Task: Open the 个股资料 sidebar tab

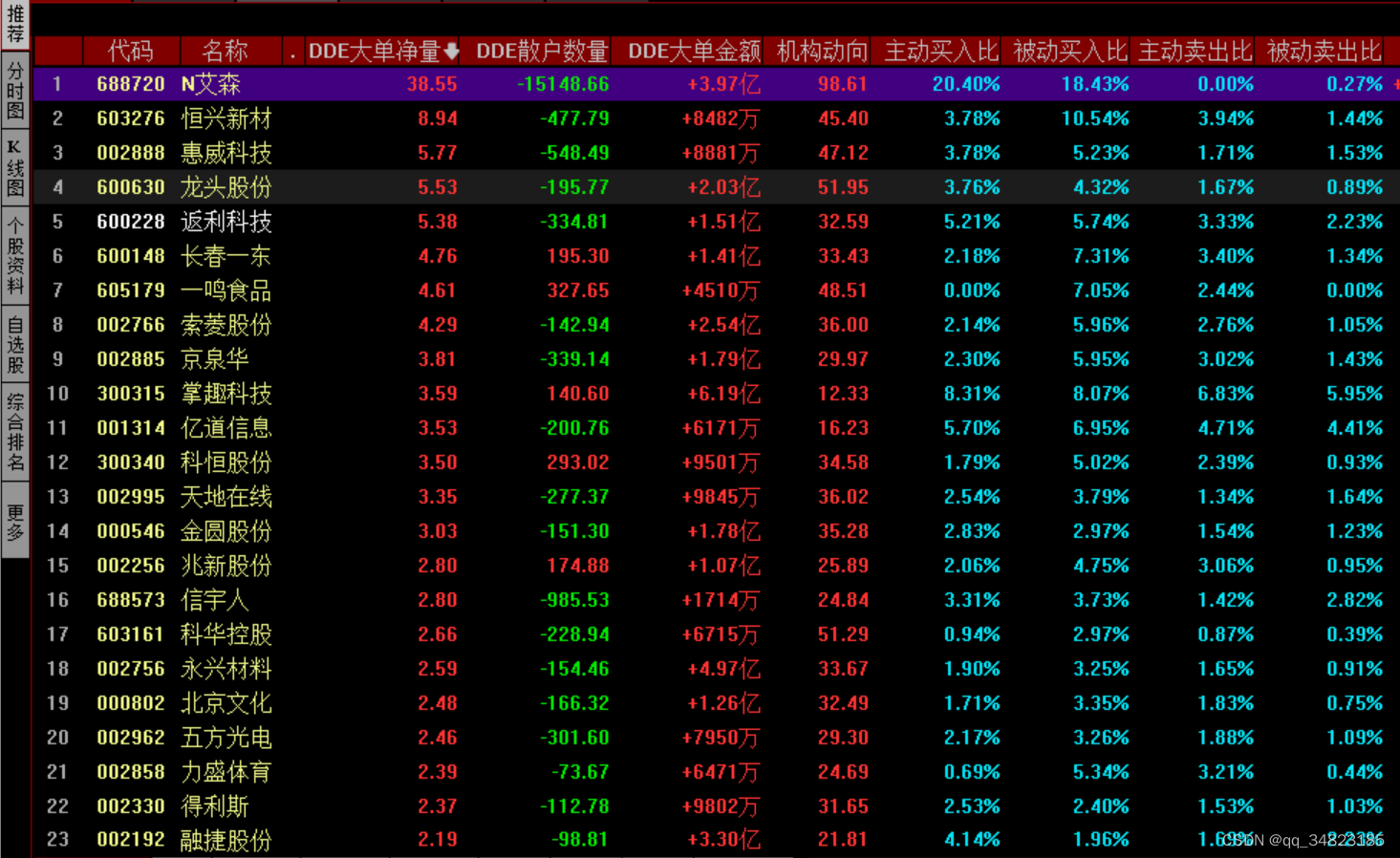Action: click(14, 255)
